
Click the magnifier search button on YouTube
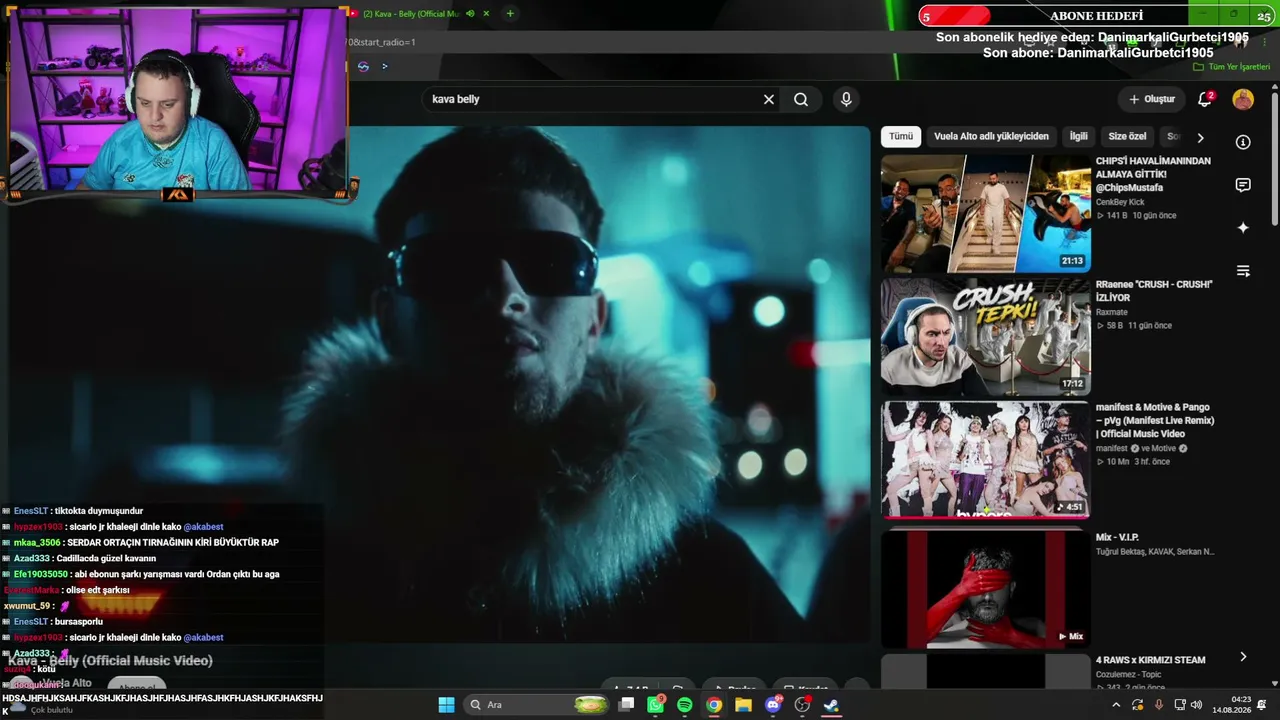(x=801, y=100)
